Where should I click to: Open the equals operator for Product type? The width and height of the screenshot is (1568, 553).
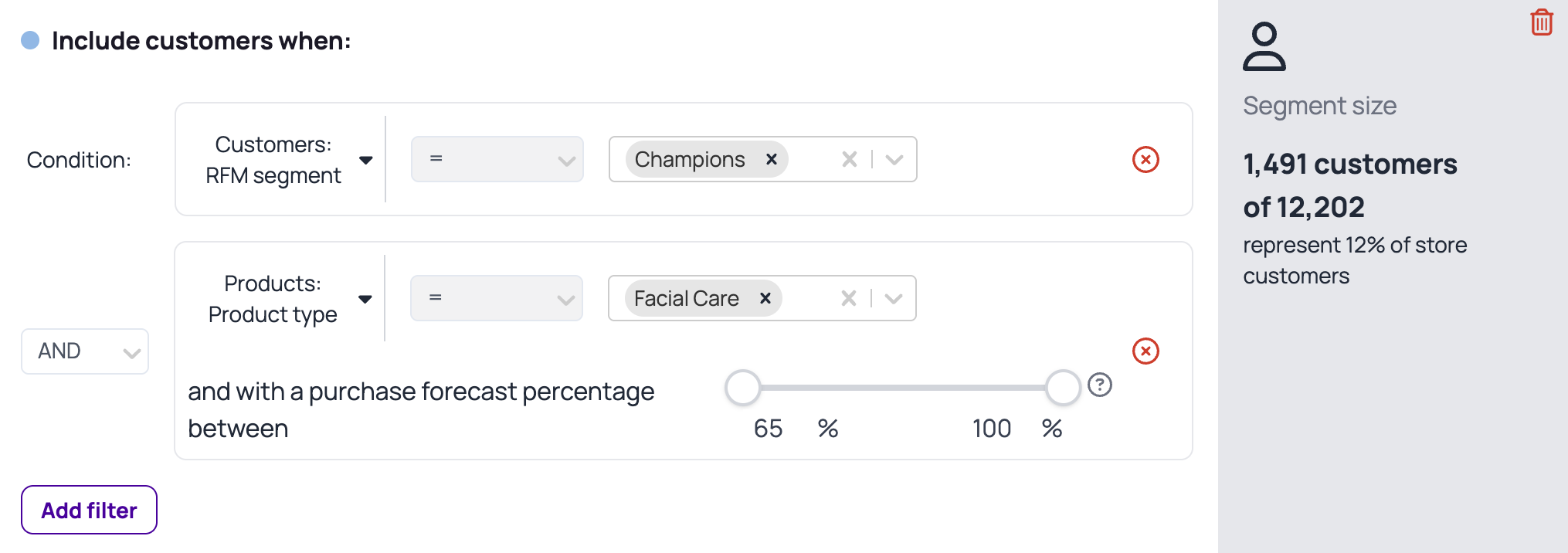click(497, 298)
